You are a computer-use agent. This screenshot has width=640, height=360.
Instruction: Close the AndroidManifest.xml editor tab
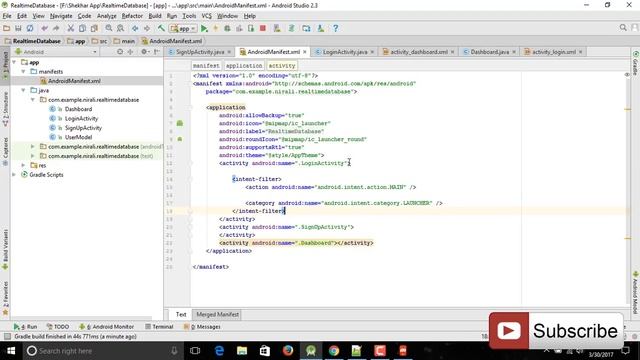point(304,52)
